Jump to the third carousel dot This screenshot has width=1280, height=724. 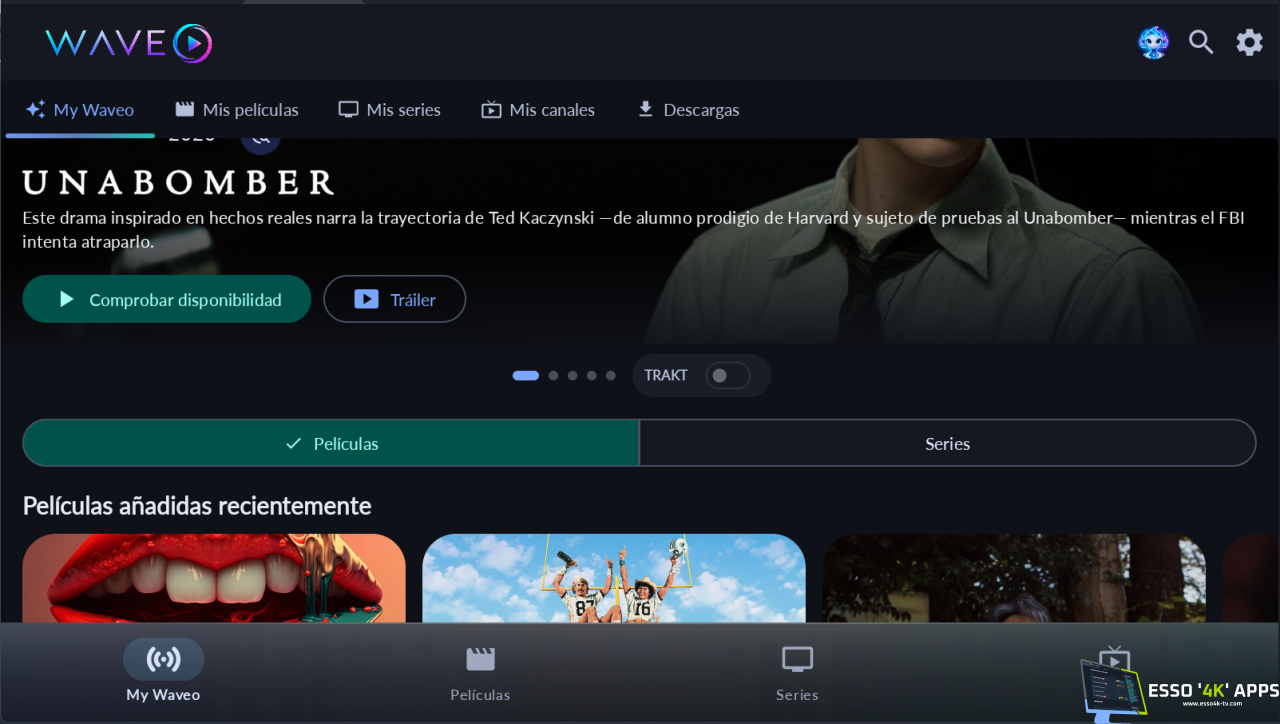(572, 376)
